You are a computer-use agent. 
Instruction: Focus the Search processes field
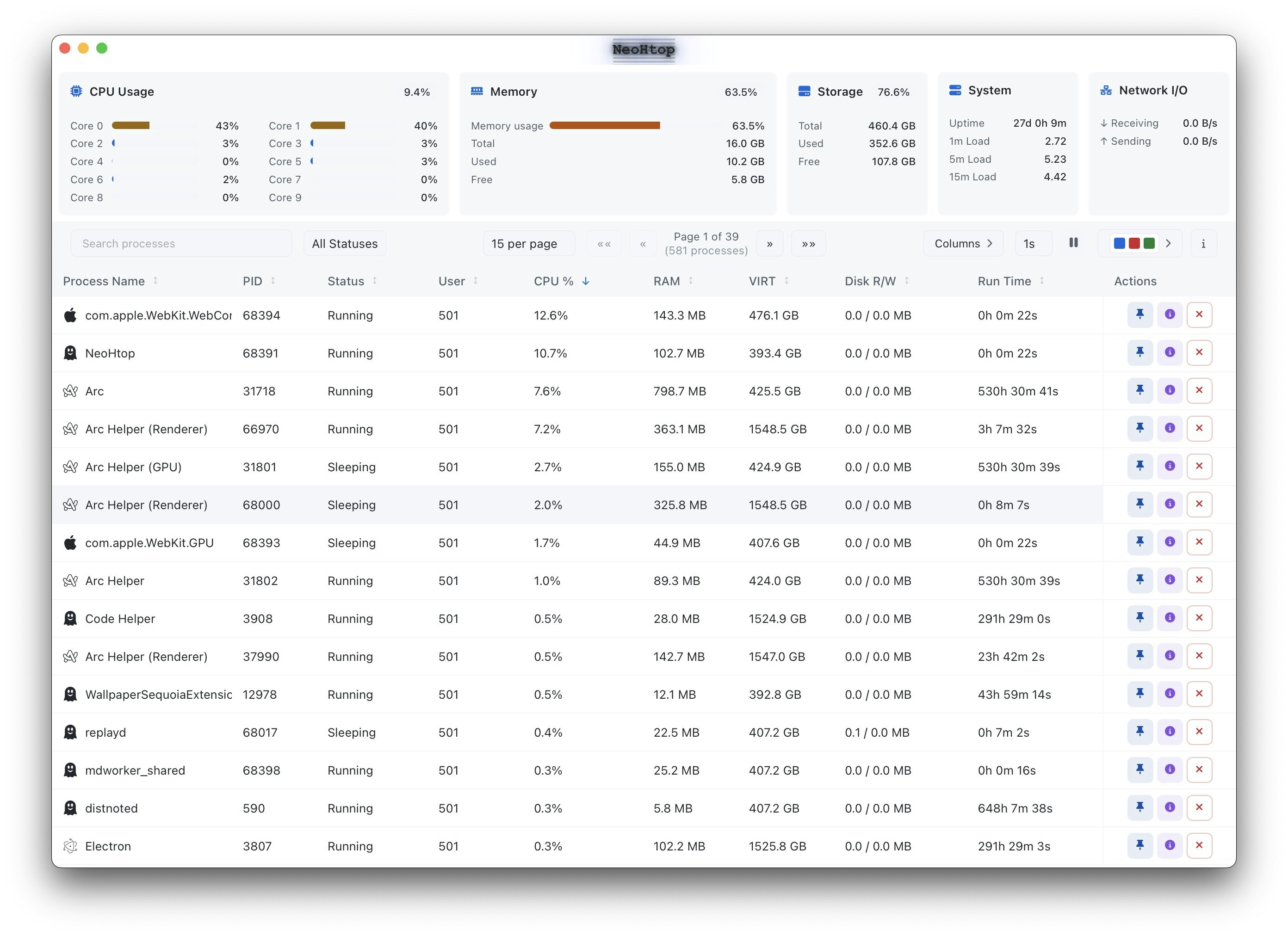pyautogui.click(x=180, y=244)
